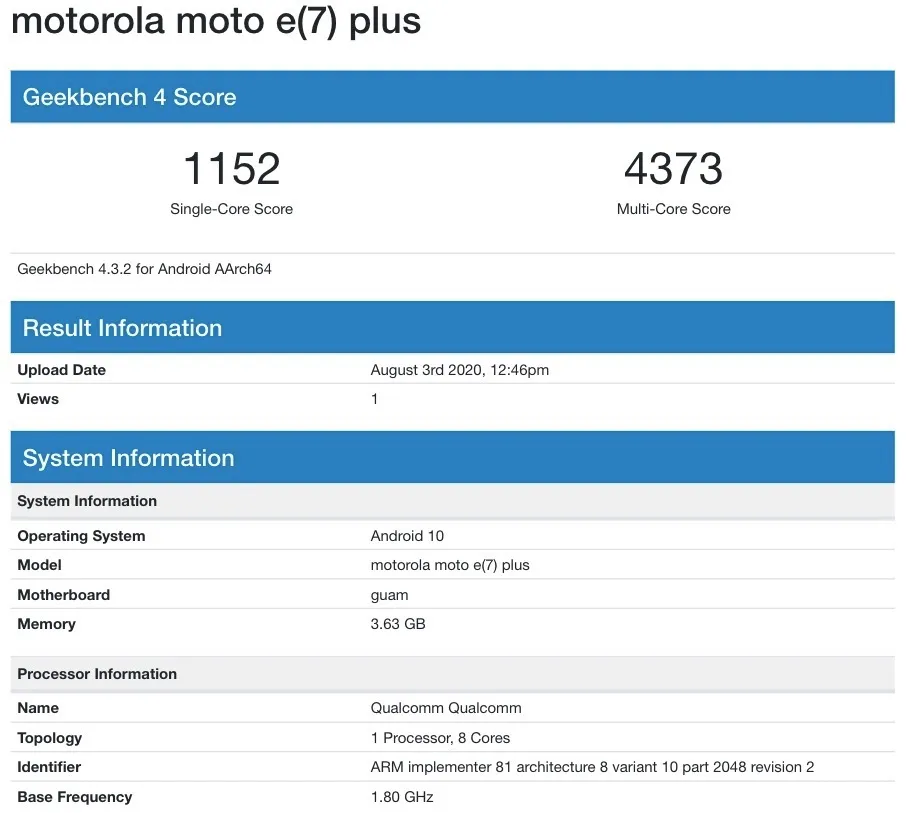
Task: Select the Geekbench 4 Score header
Action: (452, 96)
